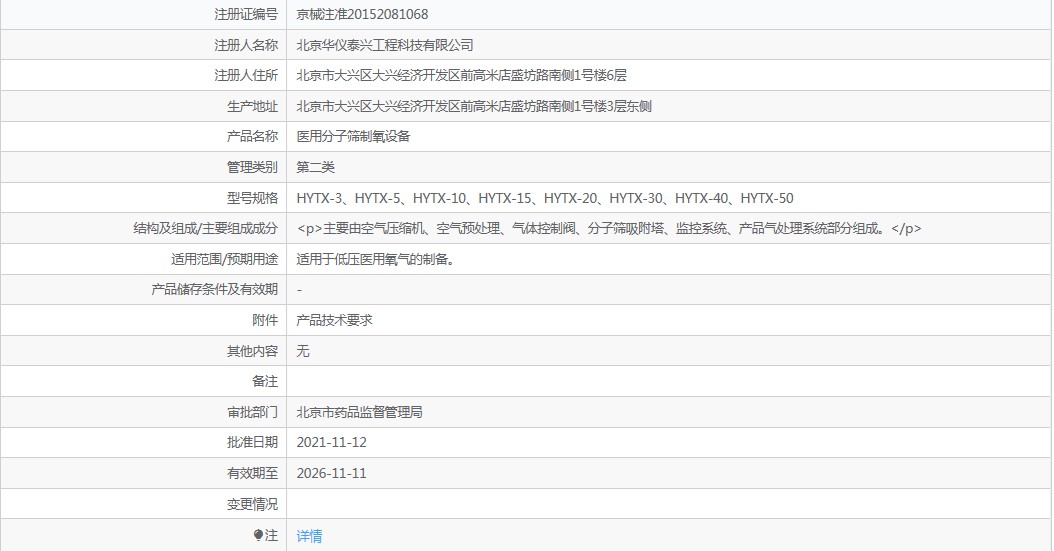The height and width of the screenshot is (551, 1054).
Task: Click the 结构及组成/主要组成成分 label
Action: [206, 228]
